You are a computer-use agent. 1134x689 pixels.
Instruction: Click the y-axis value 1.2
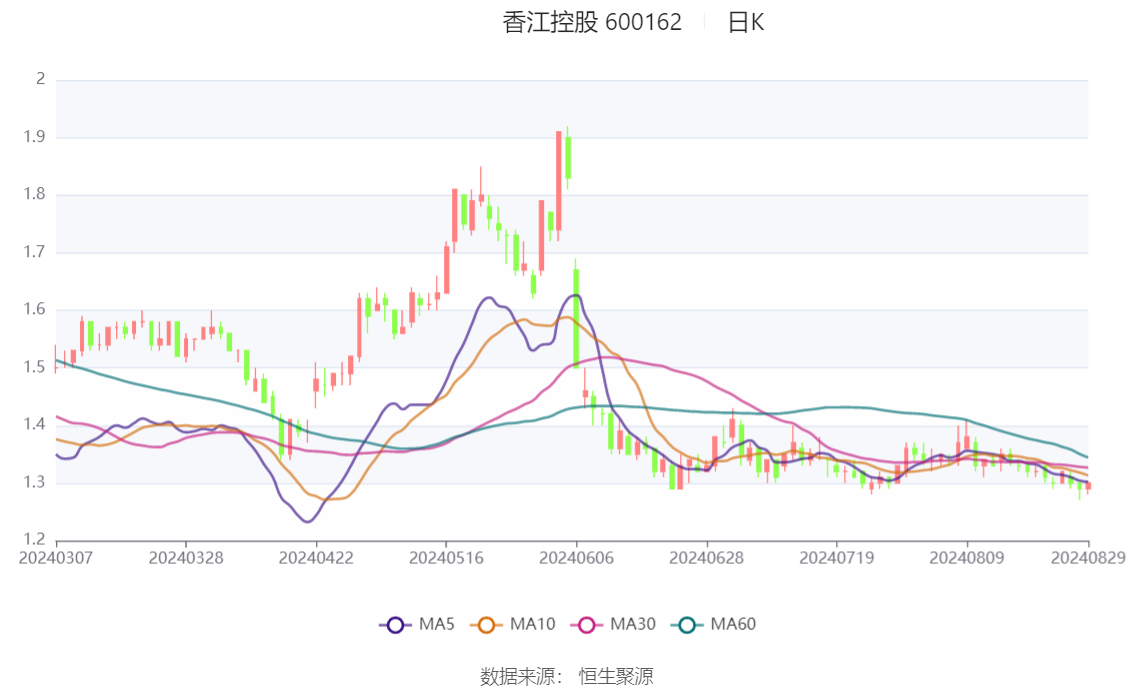[x=34, y=539]
